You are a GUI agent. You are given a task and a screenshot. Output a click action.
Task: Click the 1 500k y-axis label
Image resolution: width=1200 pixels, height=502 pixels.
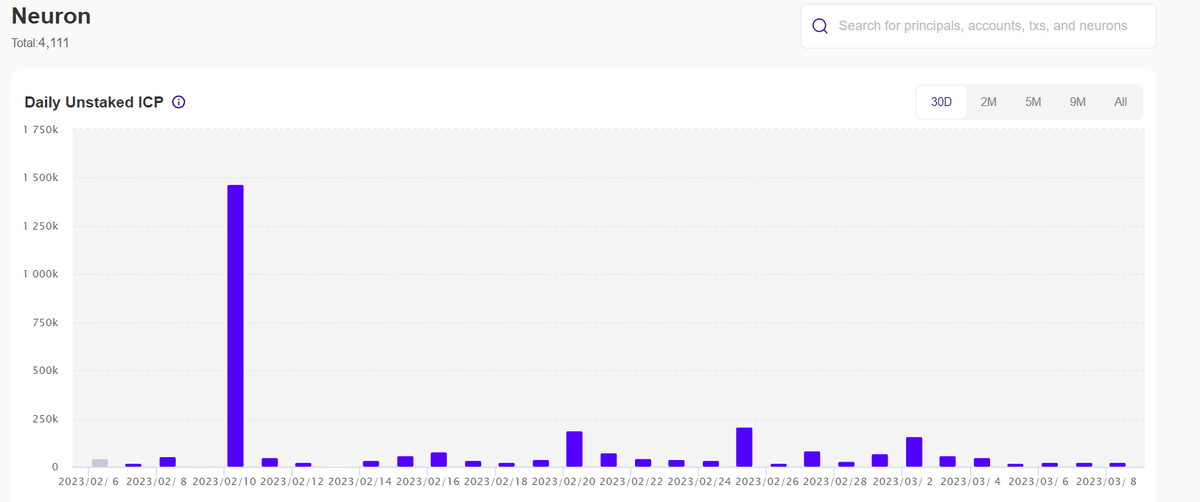coord(42,178)
